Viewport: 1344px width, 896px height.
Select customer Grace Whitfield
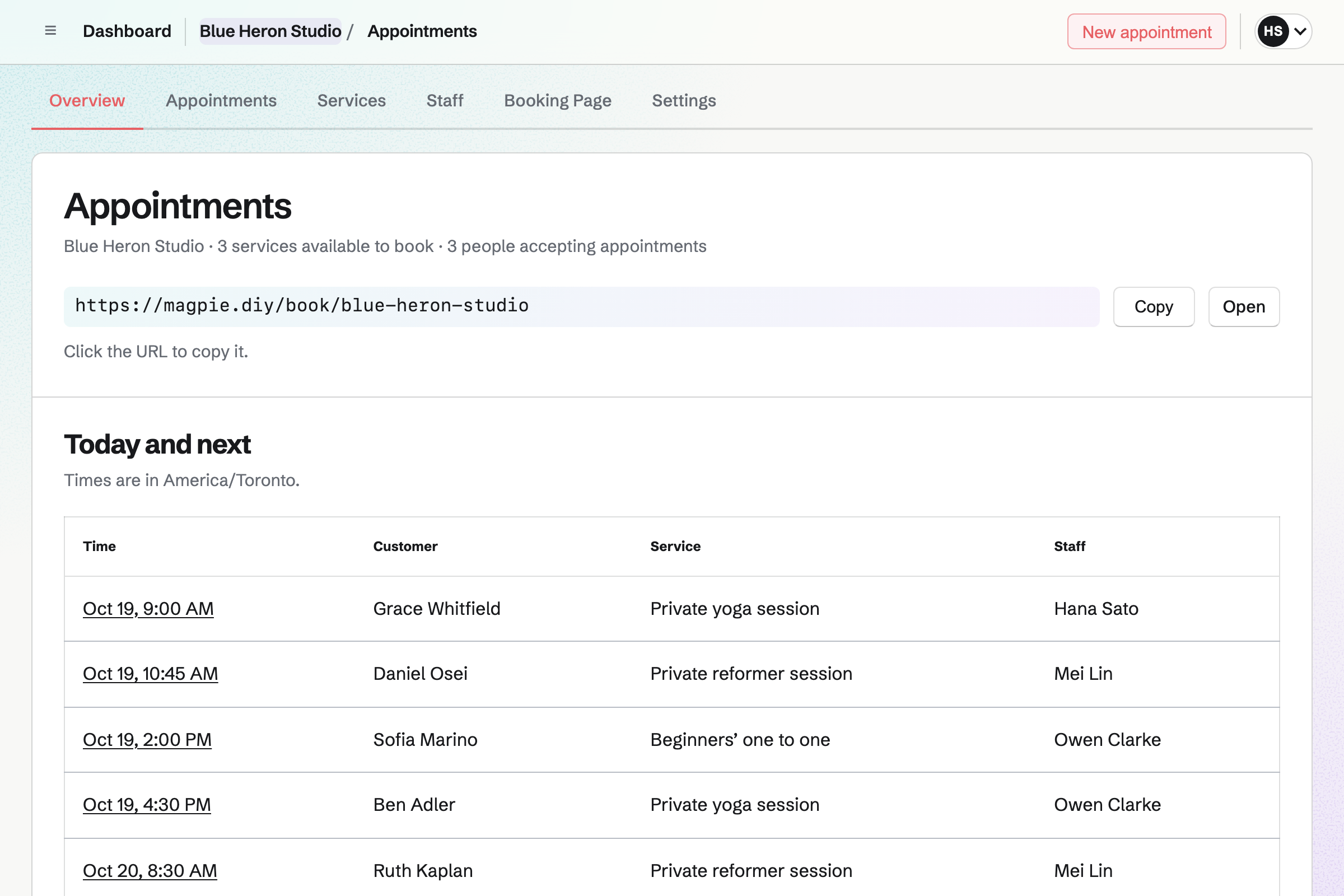tap(437, 609)
